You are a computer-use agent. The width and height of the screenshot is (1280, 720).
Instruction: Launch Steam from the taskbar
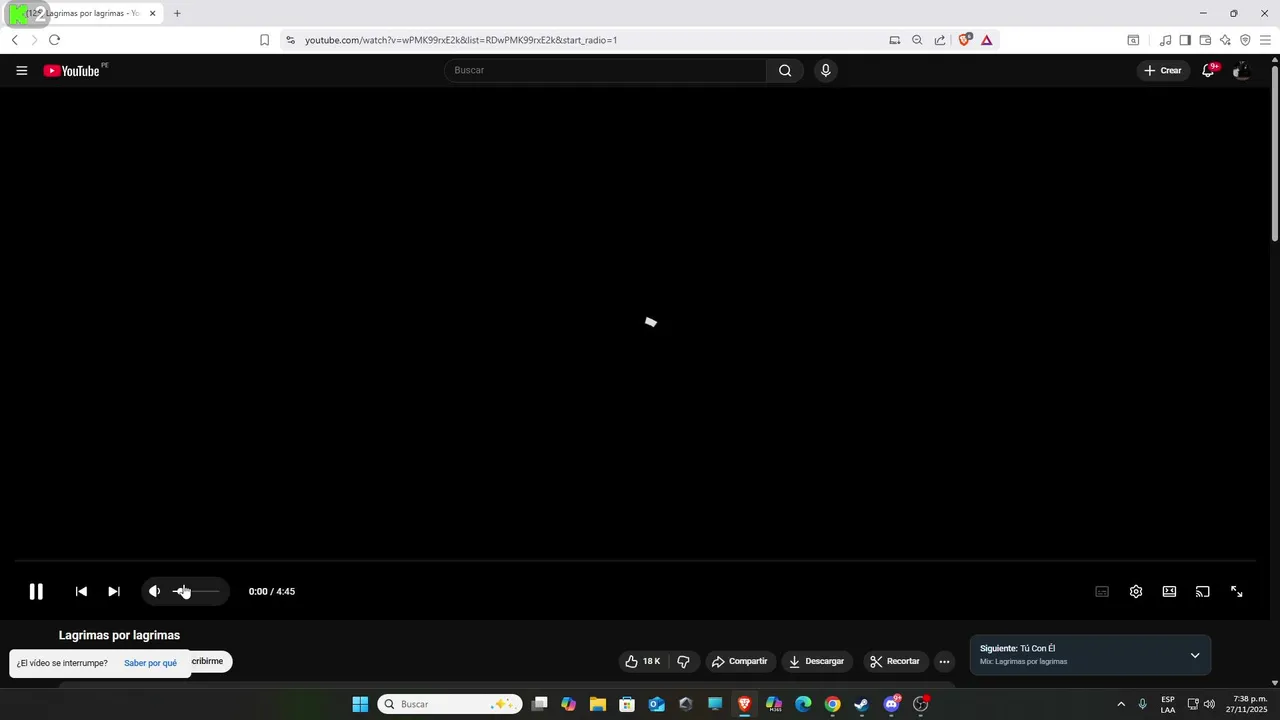(862, 704)
